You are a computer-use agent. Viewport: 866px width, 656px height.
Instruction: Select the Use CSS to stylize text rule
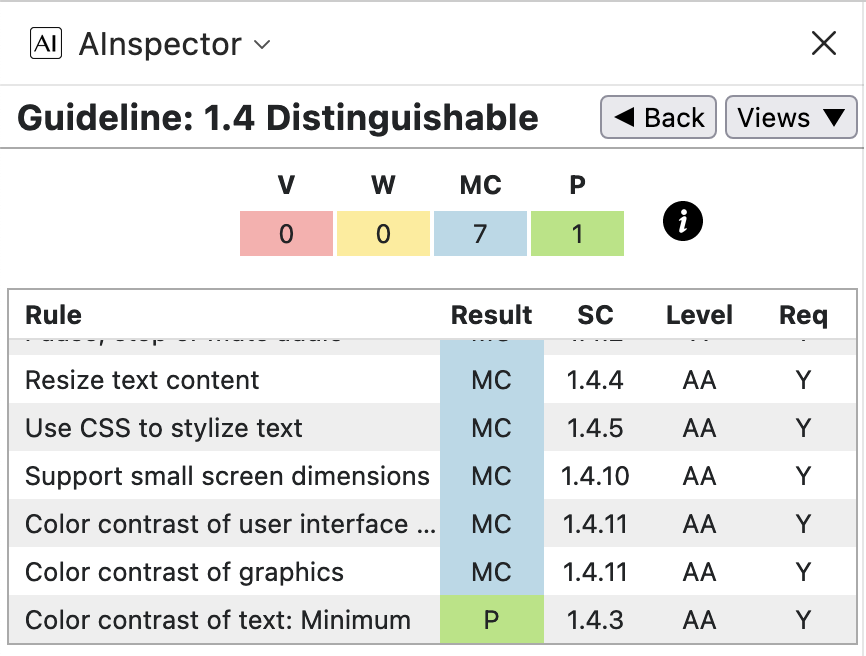[x=164, y=428]
